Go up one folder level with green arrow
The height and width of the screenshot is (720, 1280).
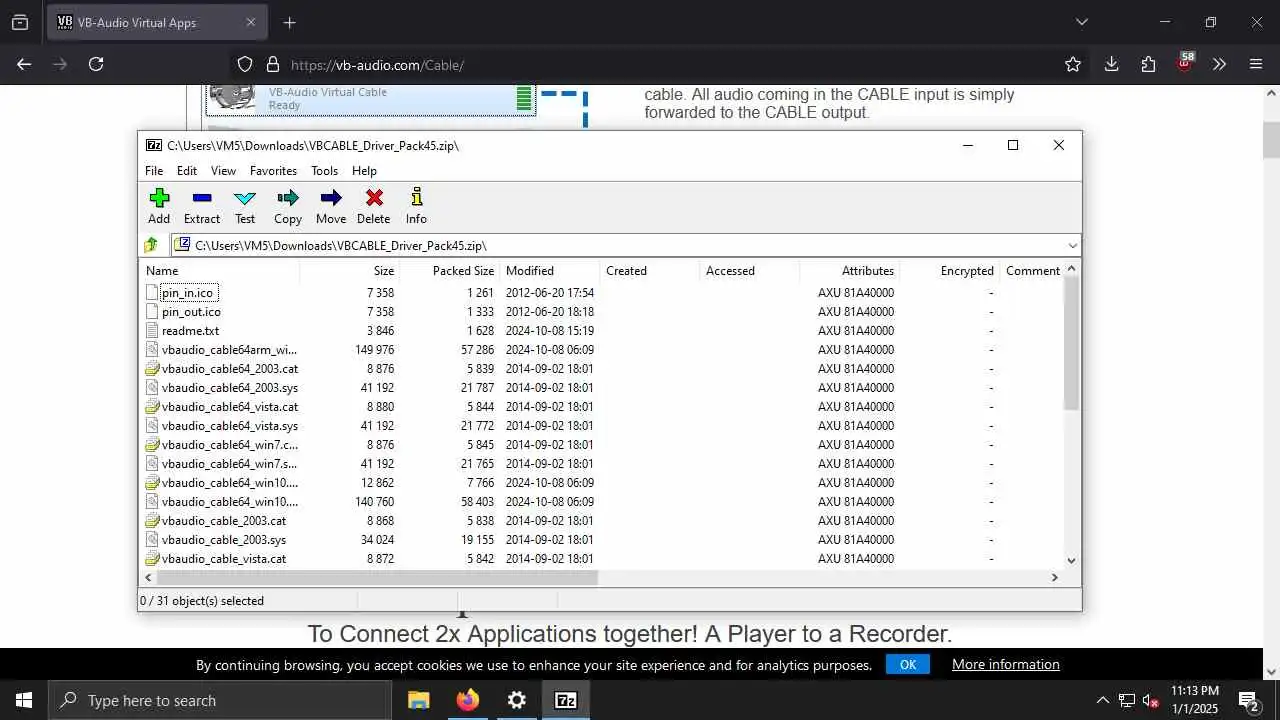click(151, 245)
